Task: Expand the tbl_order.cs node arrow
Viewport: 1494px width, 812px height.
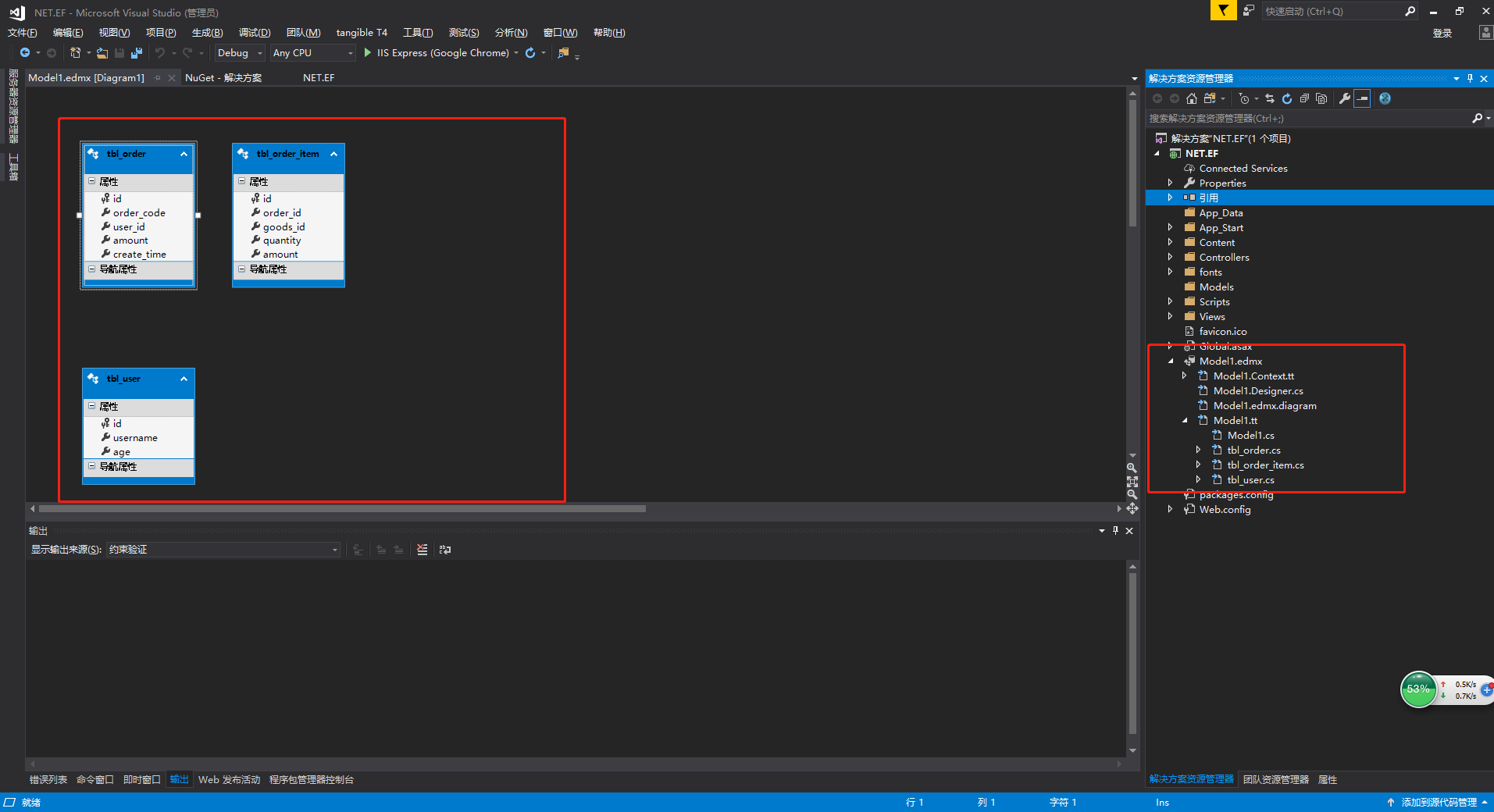Action: tap(1198, 451)
